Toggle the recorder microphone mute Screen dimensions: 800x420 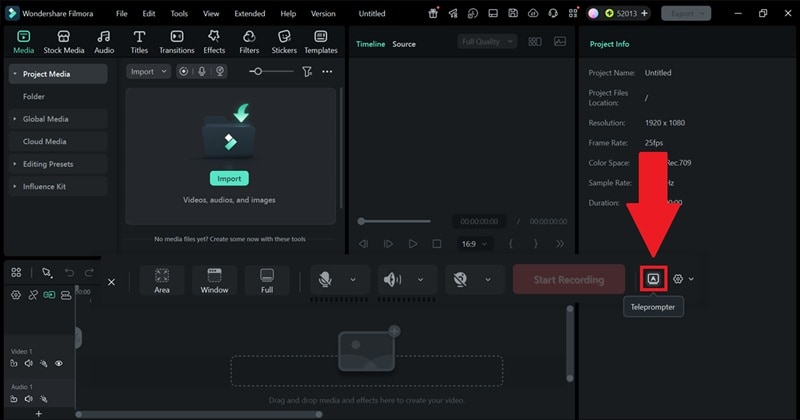point(325,279)
